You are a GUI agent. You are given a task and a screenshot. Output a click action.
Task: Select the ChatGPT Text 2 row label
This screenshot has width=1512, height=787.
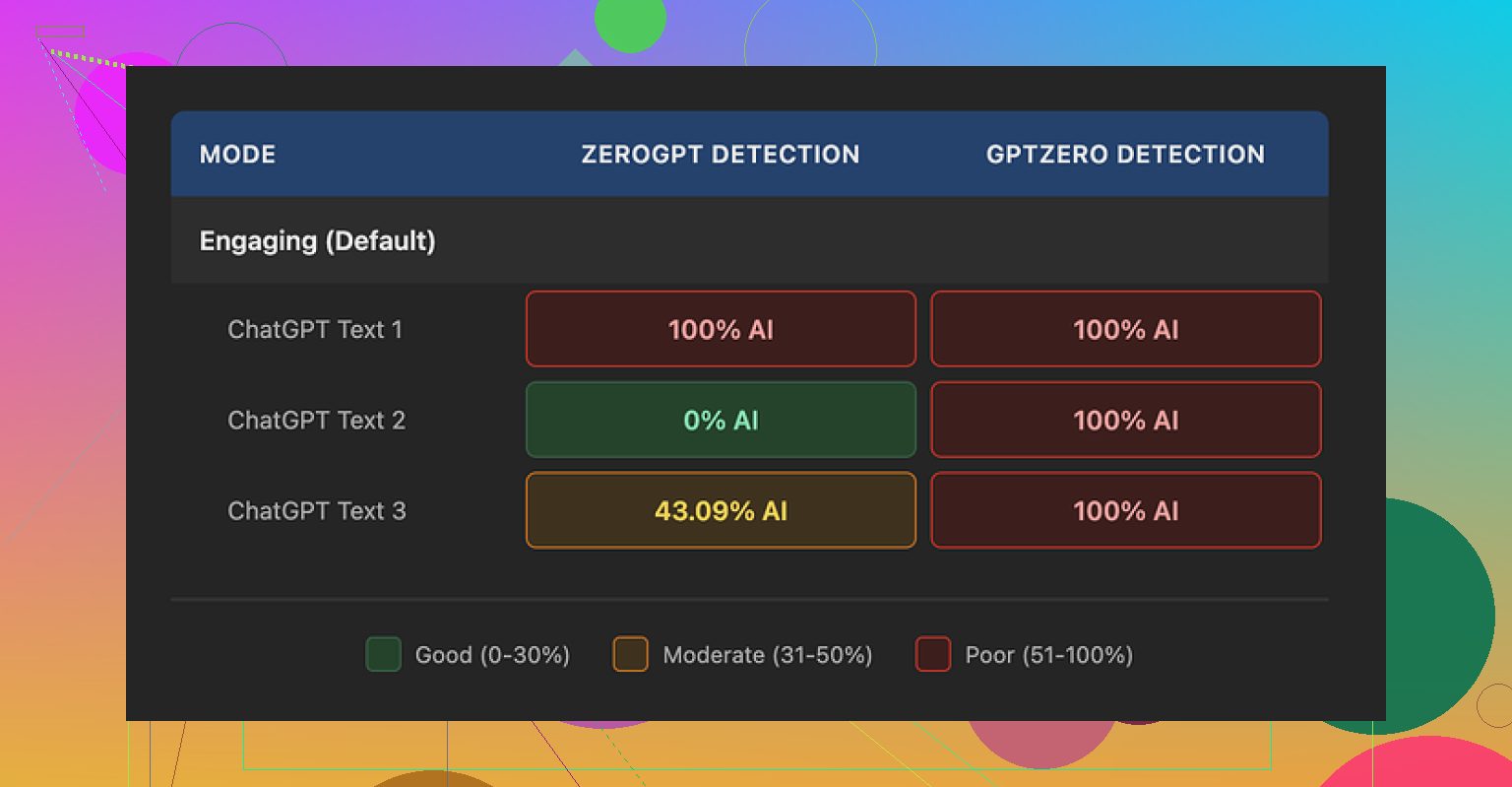(316, 421)
